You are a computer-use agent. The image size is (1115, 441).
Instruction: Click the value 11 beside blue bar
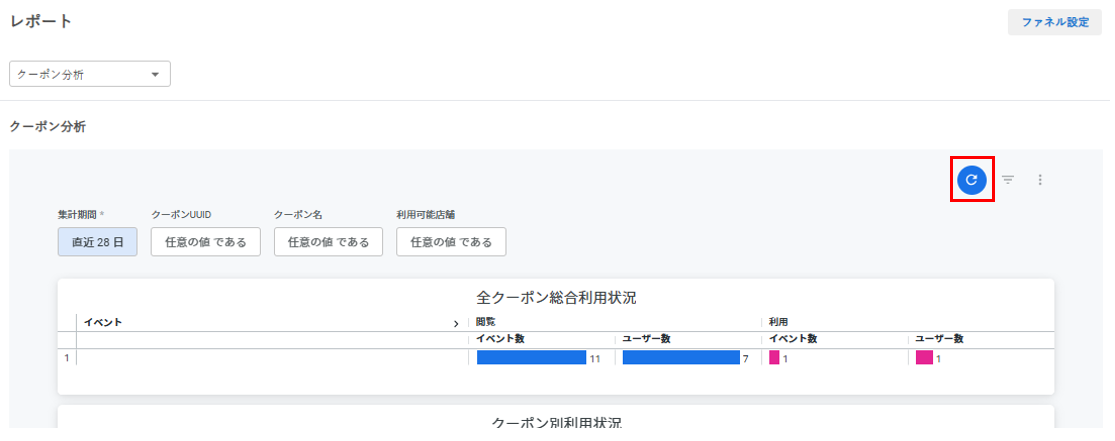click(x=595, y=358)
